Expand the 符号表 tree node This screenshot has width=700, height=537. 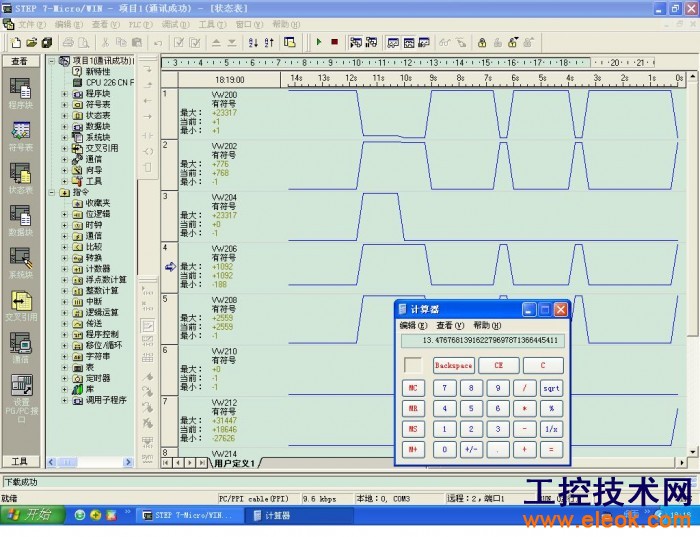(64, 104)
